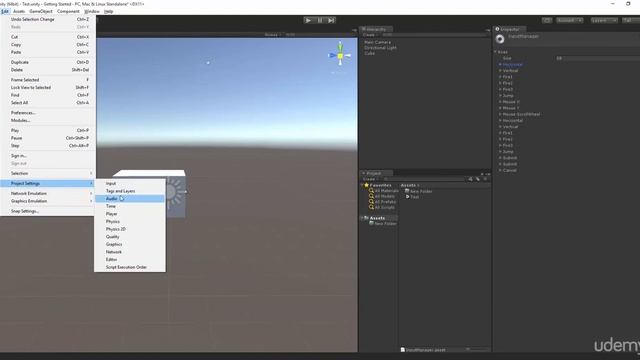
Task: Choose Tags and Layers in the submenu
Action: point(130,191)
